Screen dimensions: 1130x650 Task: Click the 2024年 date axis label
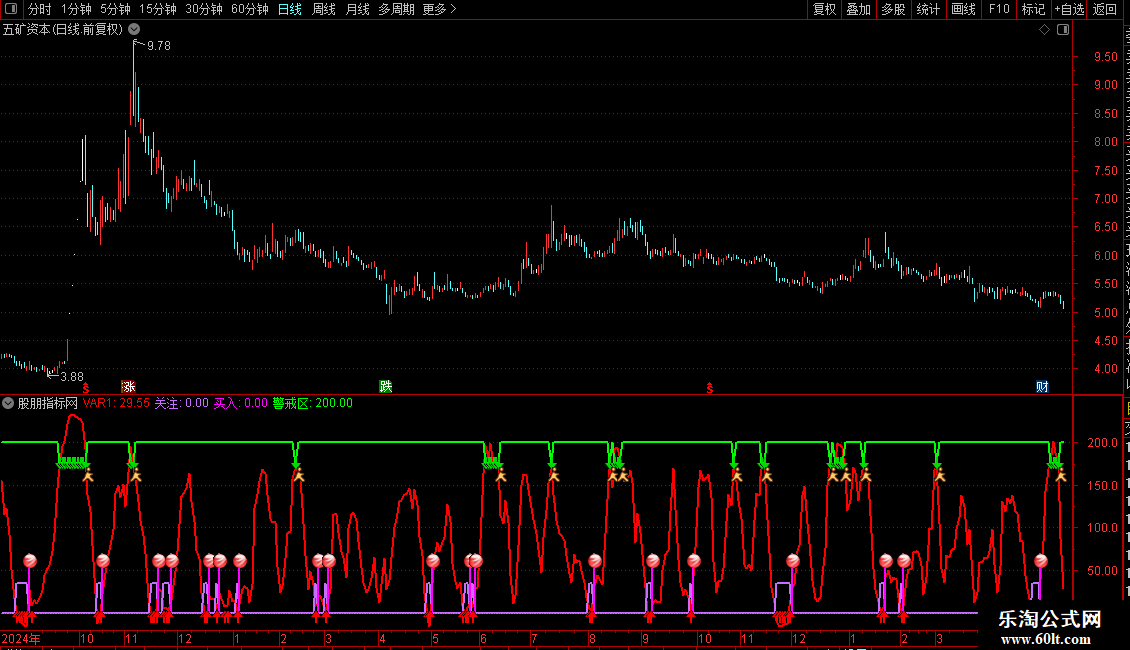click(21, 638)
